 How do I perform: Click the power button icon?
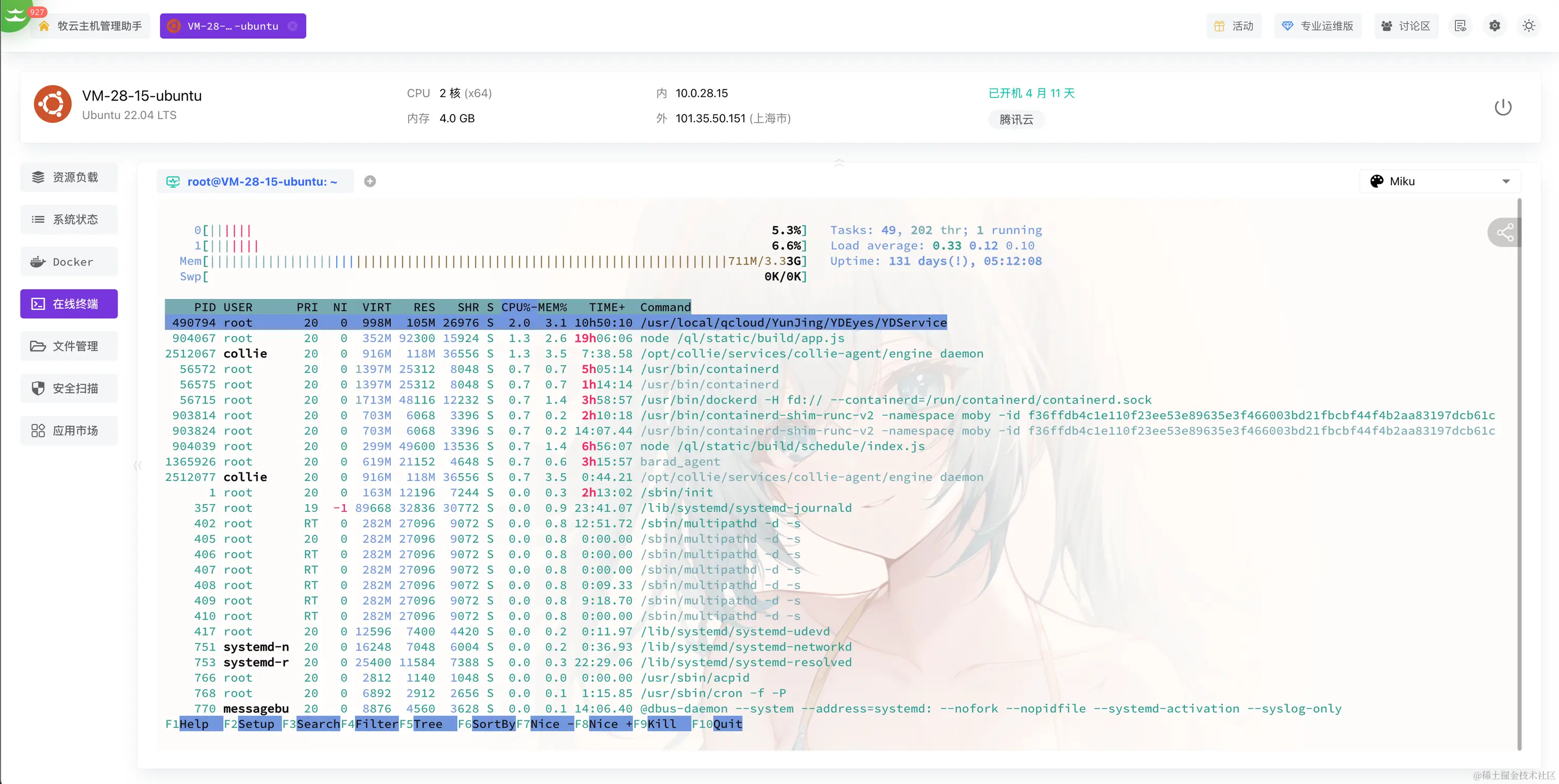click(x=1502, y=107)
